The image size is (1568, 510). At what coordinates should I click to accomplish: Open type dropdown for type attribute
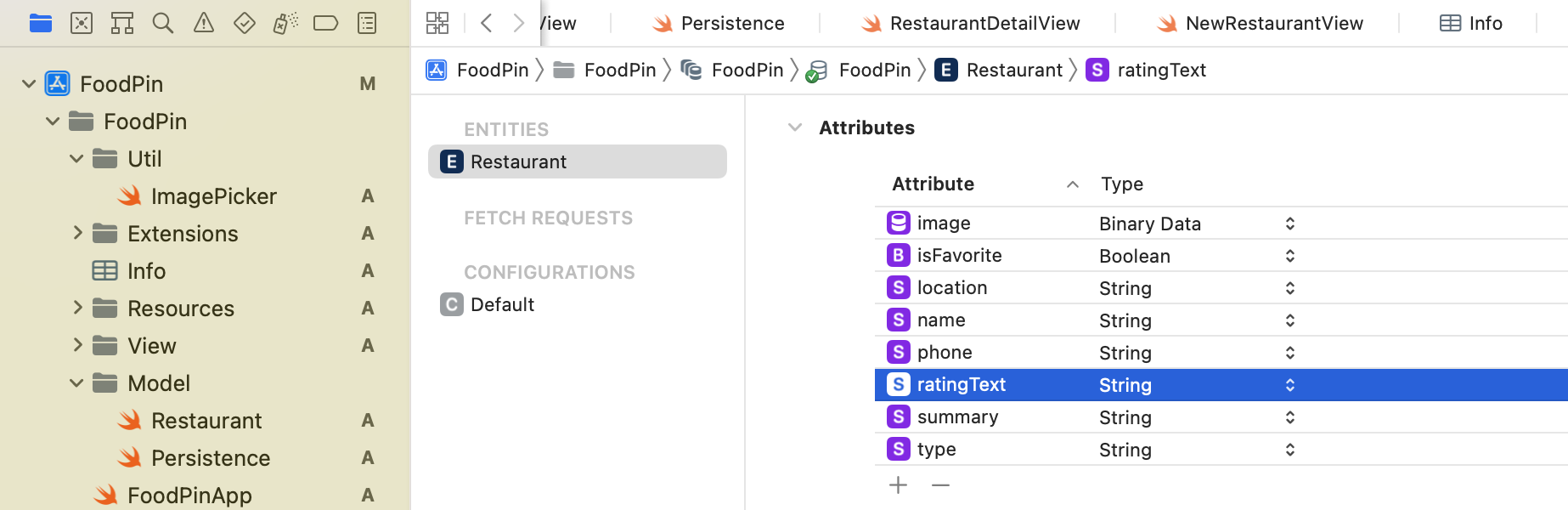pos(1289,450)
